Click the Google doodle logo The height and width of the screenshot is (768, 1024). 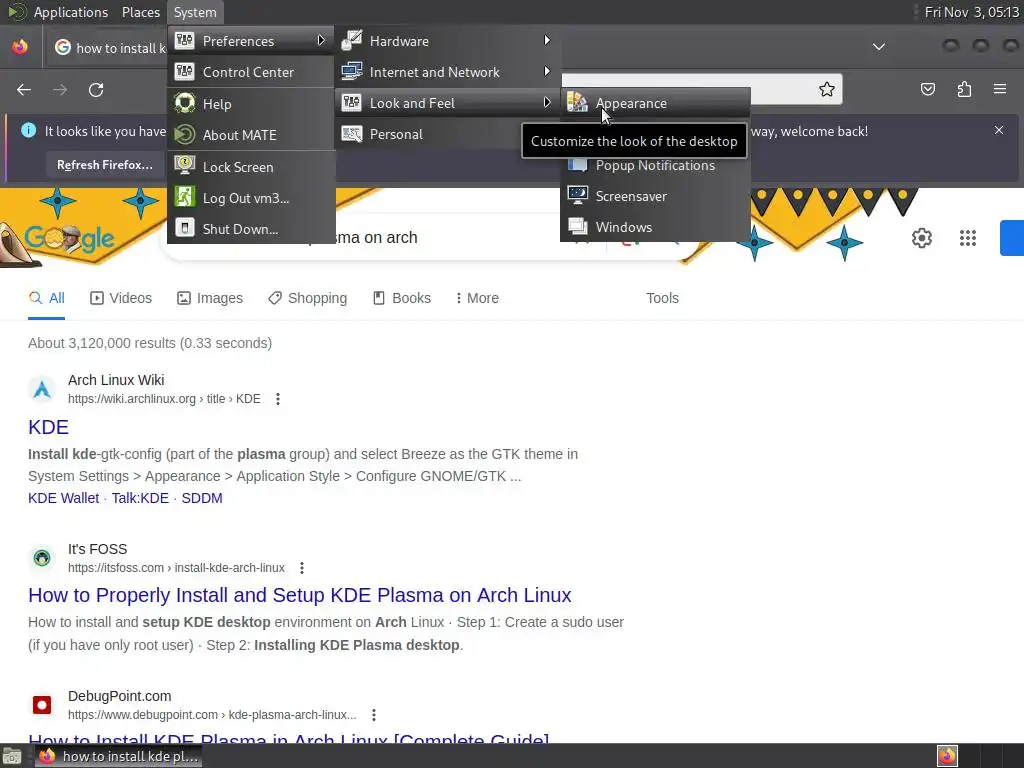70,239
